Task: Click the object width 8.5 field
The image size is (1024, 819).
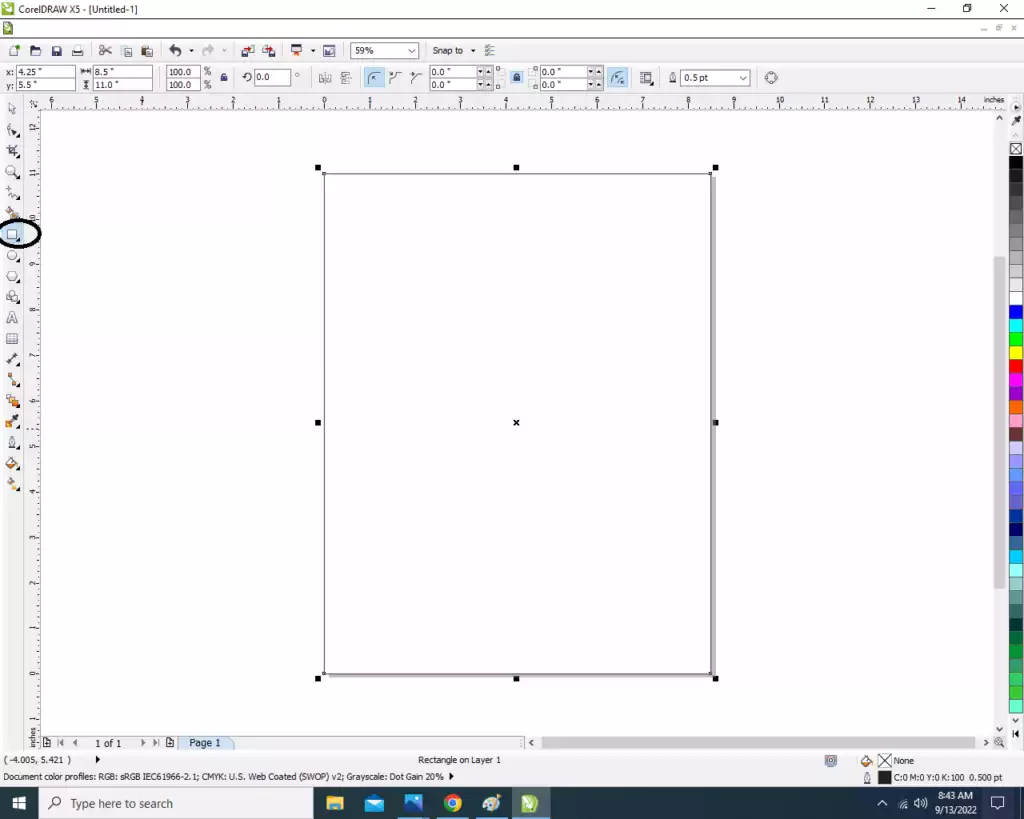Action: [123, 71]
